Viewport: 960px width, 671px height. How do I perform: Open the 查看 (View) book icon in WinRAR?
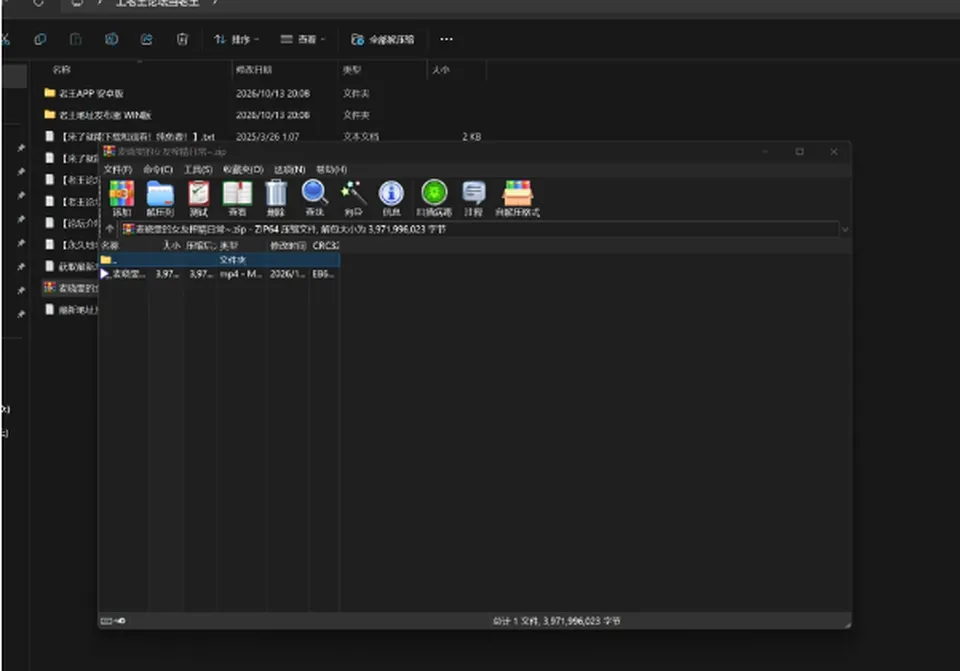[x=237, y=198]
